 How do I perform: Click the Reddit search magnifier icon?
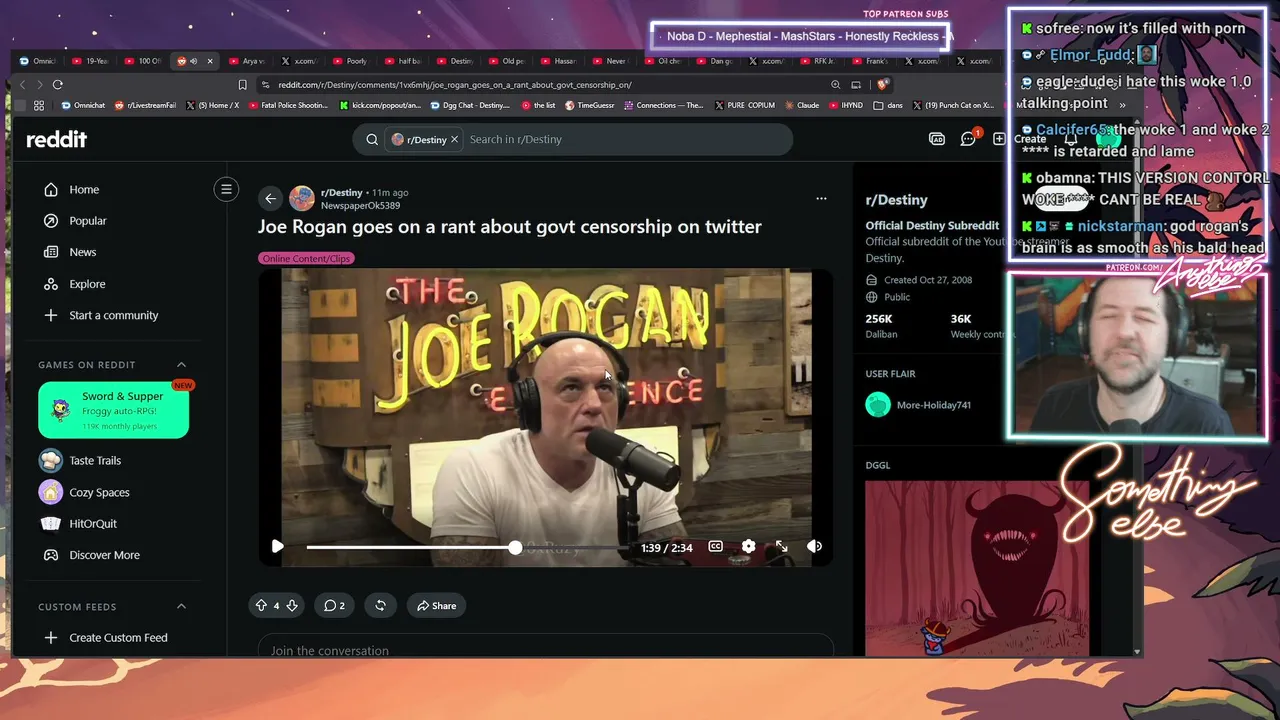372,139
